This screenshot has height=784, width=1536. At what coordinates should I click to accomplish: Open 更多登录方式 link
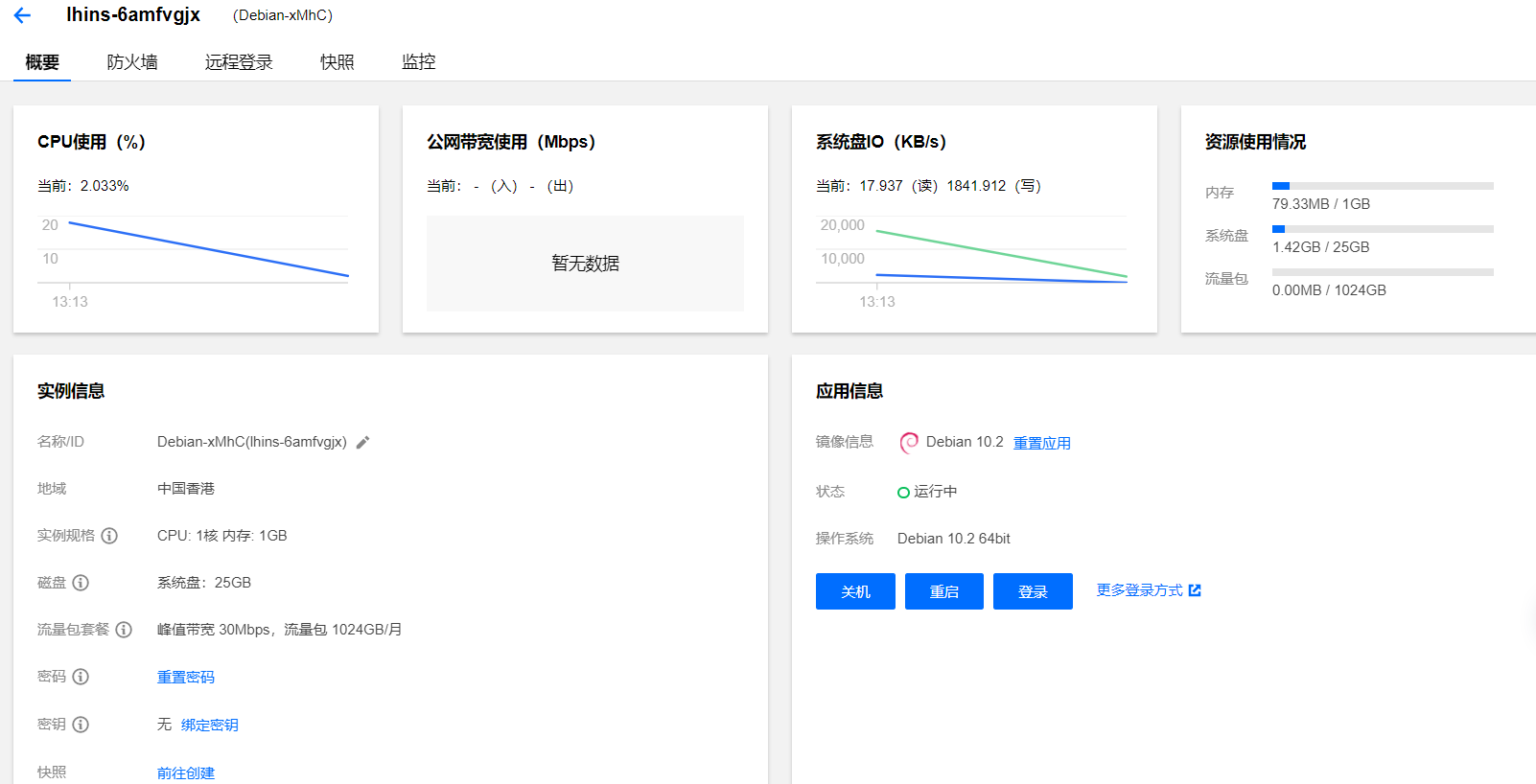click(1140, 590)
